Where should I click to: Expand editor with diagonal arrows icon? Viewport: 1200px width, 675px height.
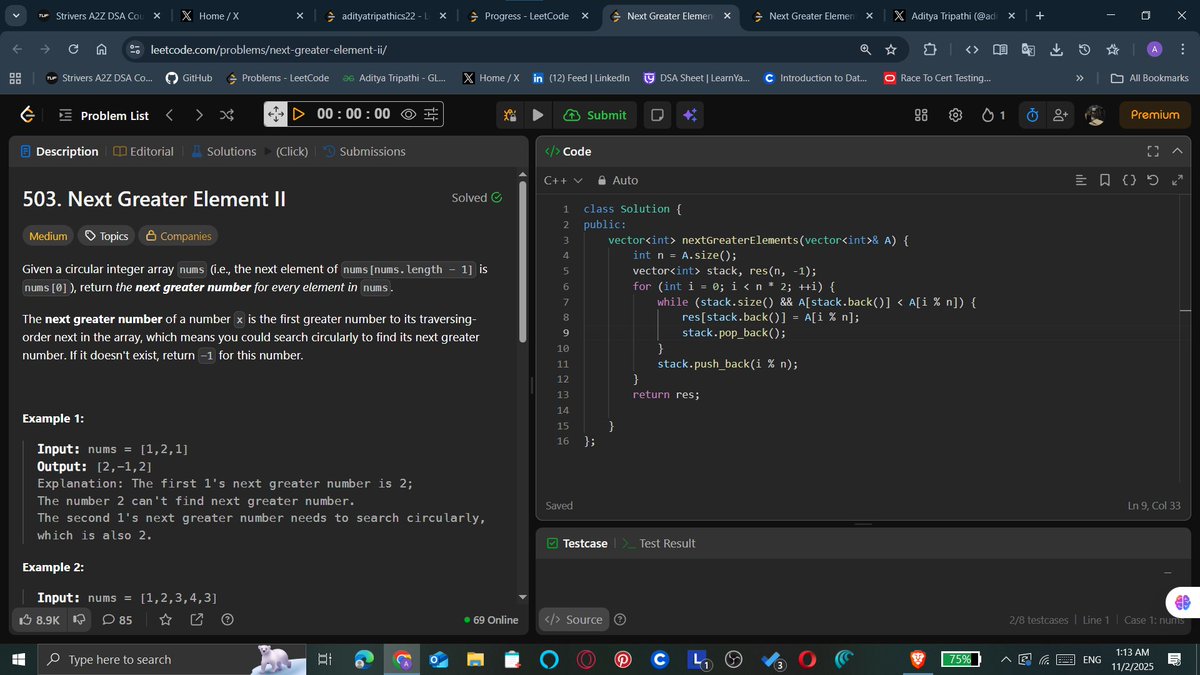click(x=1176, y=180)
